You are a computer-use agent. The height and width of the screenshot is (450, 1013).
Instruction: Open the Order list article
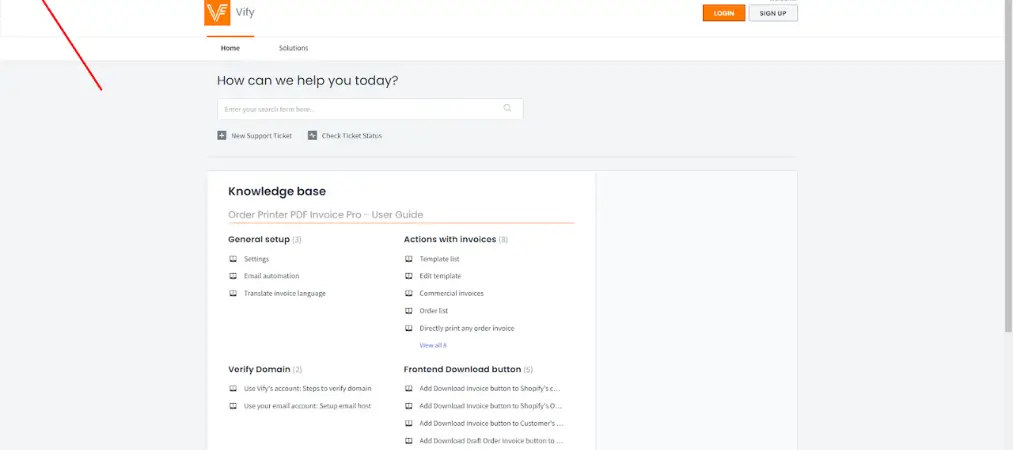[x=433, y=311]
